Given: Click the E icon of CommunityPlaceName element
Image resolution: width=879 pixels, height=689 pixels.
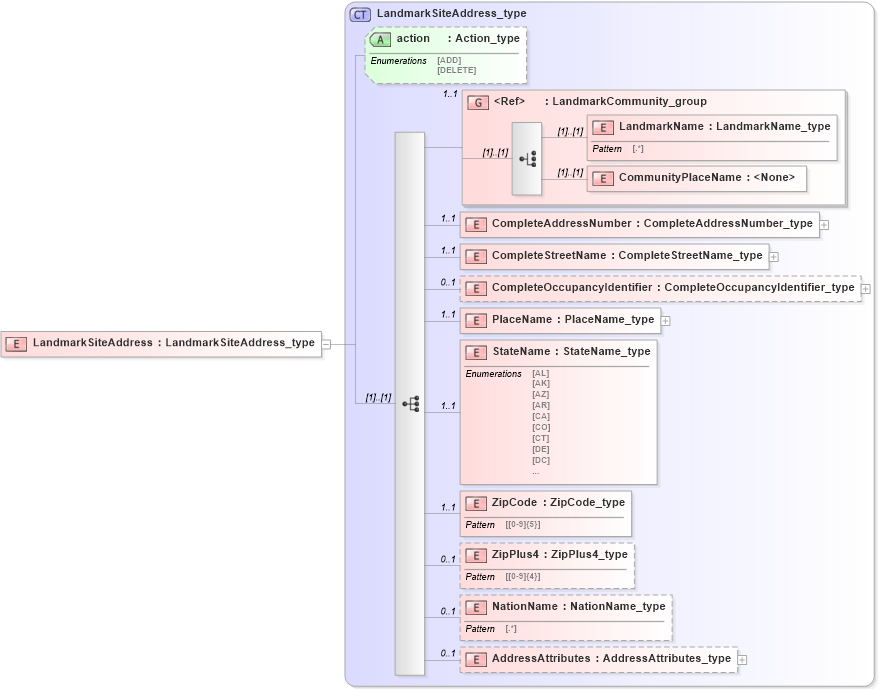Looking at the screenshot, I should [603, 178].
